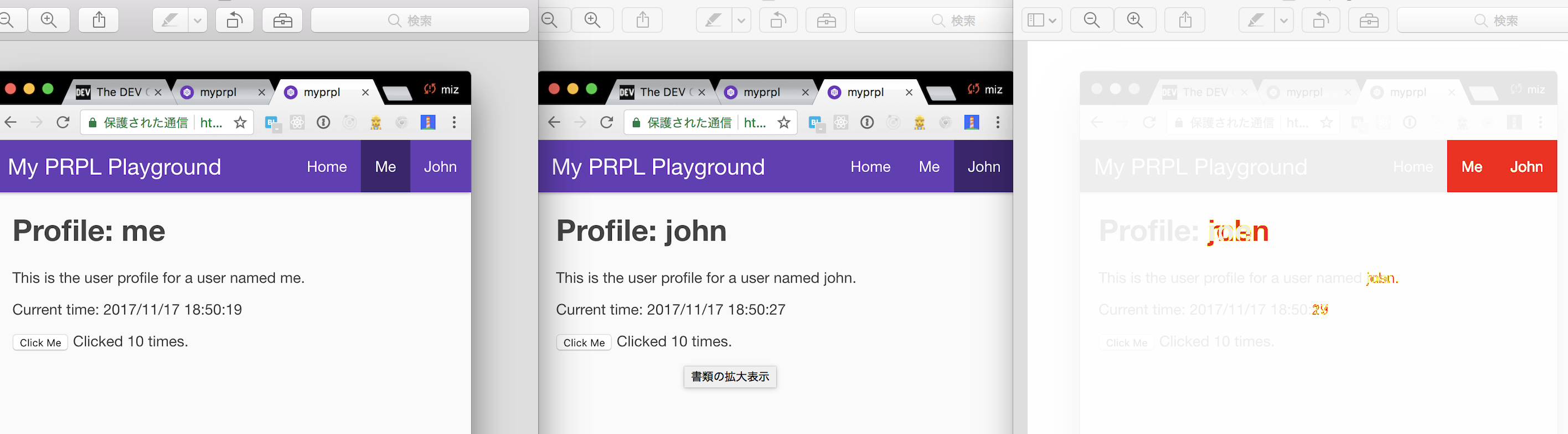The width and height of the screenshot is (1568, 434).
Task: Show Markup toolbar in the diff image Preview window
Action: point(1369,20)
